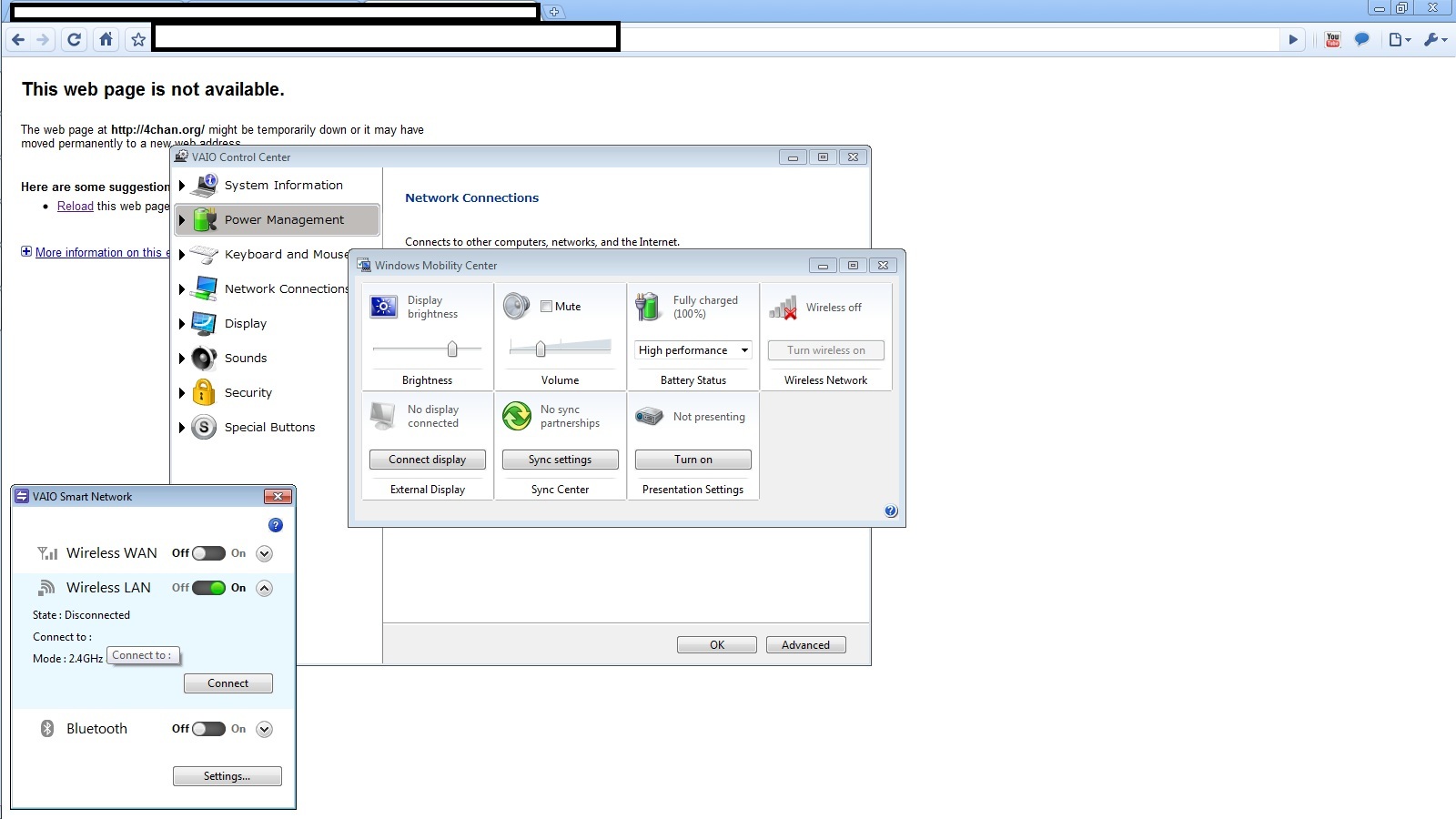Image resolution: width=1456 pixels, height=819 pixels.
Task: Click the volume slider handle
Action: point(541,349)
